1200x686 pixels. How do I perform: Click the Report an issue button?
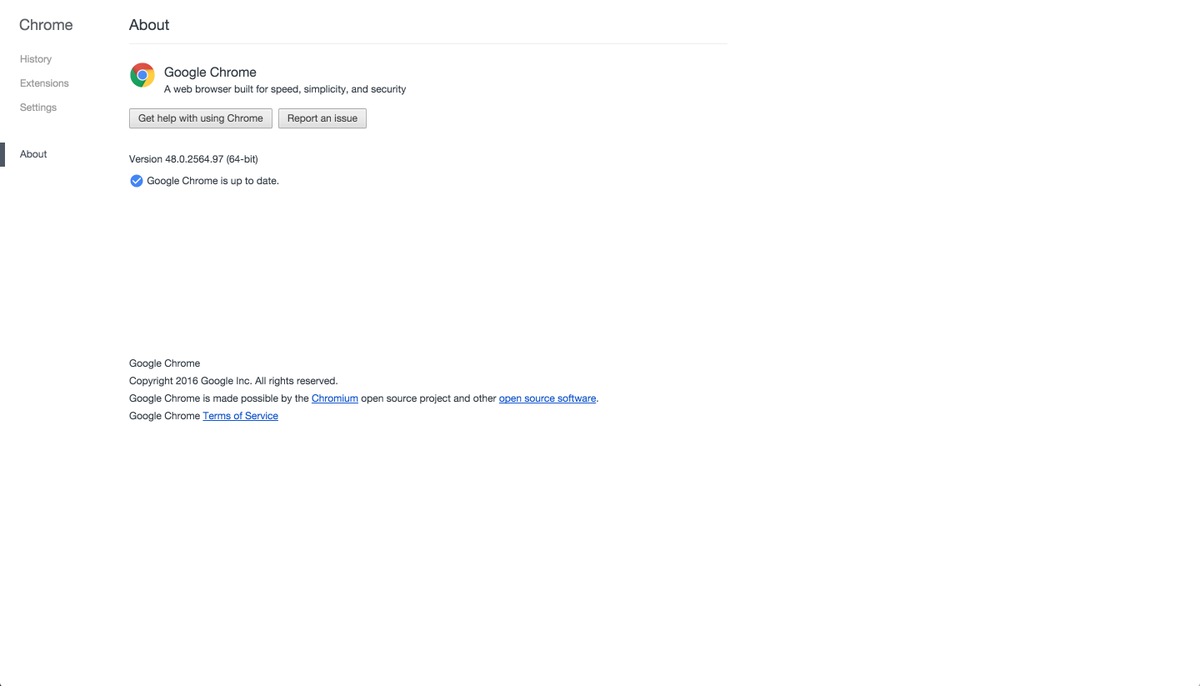[x=322, y=118]
